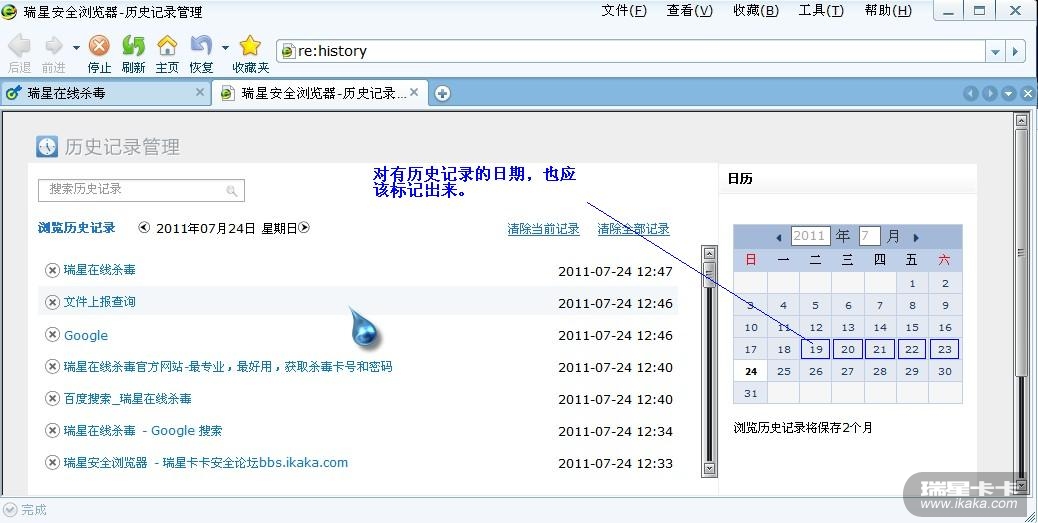Go to previous day arrow beside date
Viewport: 1038px width, 523px height.
(x=144, y=228)
